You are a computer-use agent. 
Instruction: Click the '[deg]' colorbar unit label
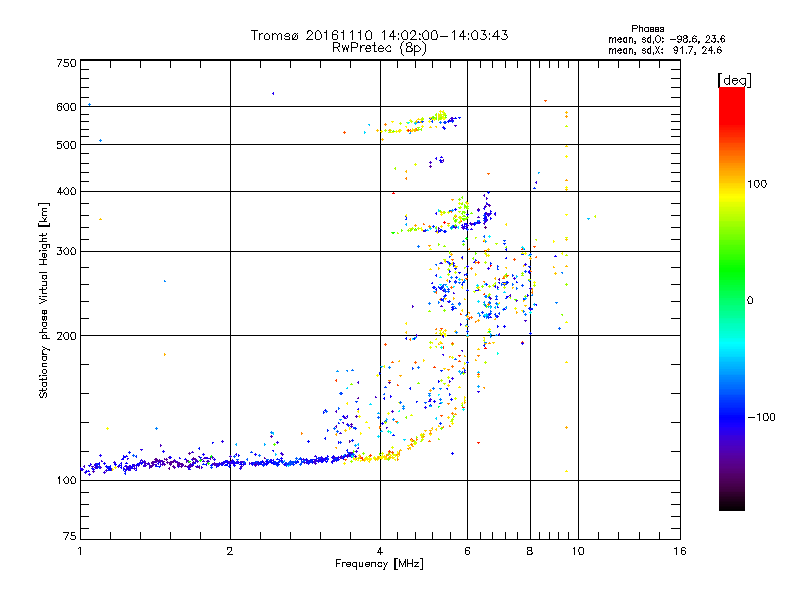click(734, 80)
